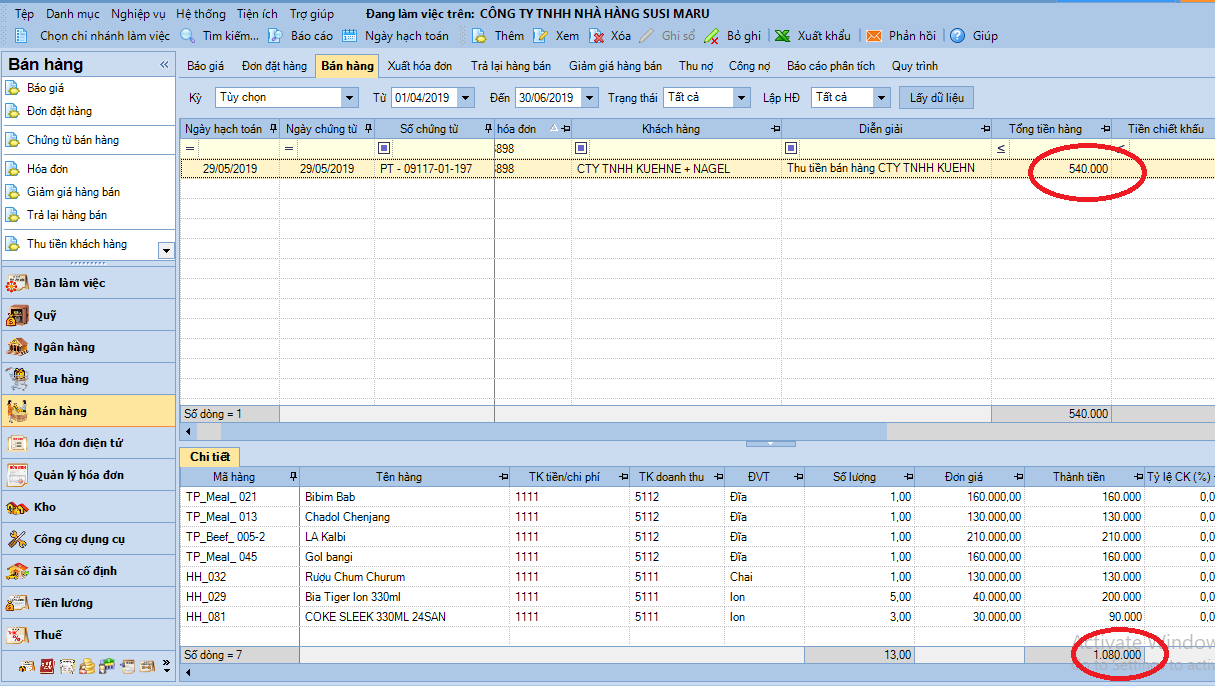1215x686 pixels.
Task: Click the Xóa delete toolbar icon
Action: pos(597,36)
